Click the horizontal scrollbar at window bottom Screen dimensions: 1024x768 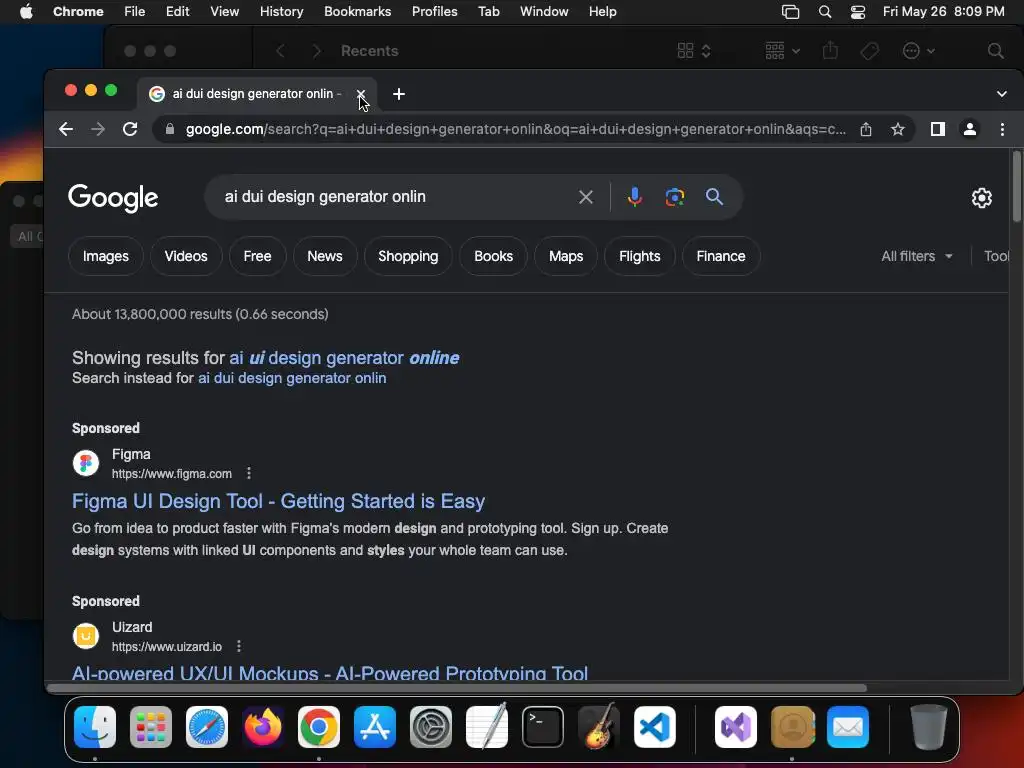click(x=456, y=688)
